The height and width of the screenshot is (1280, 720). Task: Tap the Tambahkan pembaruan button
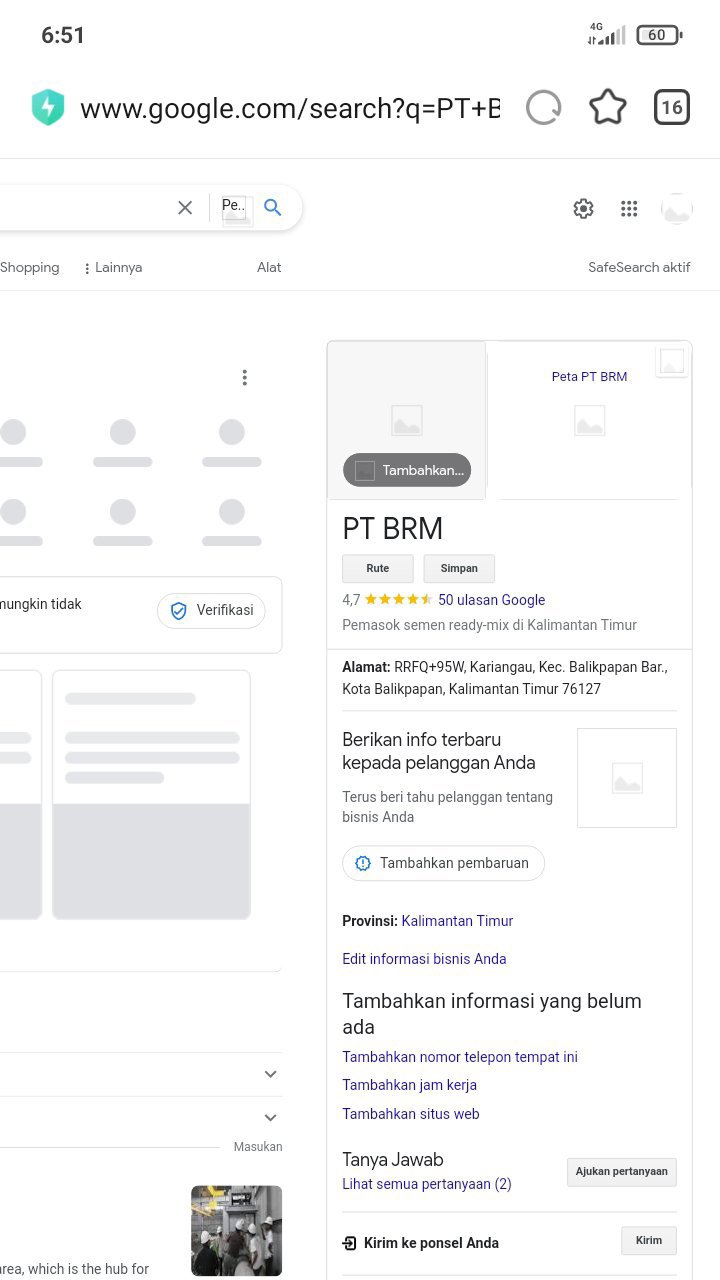[443, 863]
